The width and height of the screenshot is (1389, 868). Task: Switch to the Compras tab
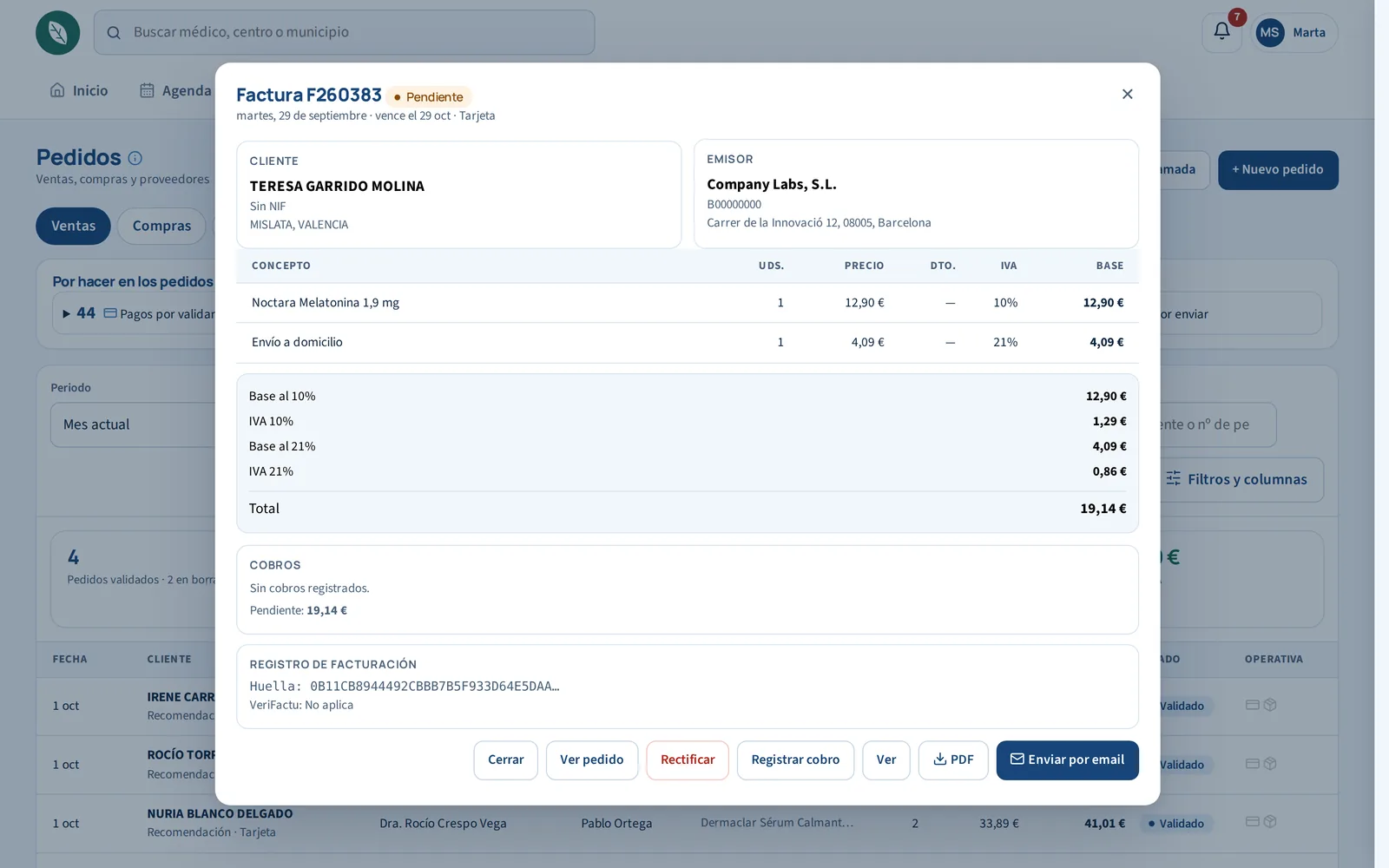point(161,226)
